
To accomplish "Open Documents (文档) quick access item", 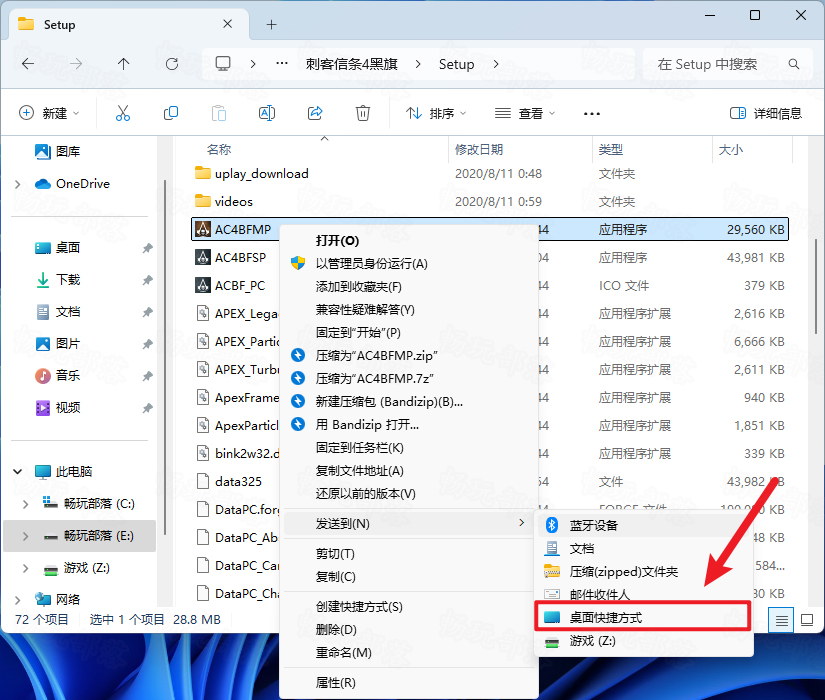I will 57,312.
